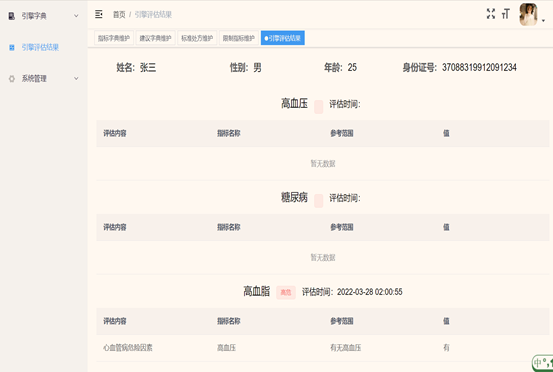Click the red 高危 risk tag
The width and height of the screenshot is (553, 372).
tap(286, 292)
